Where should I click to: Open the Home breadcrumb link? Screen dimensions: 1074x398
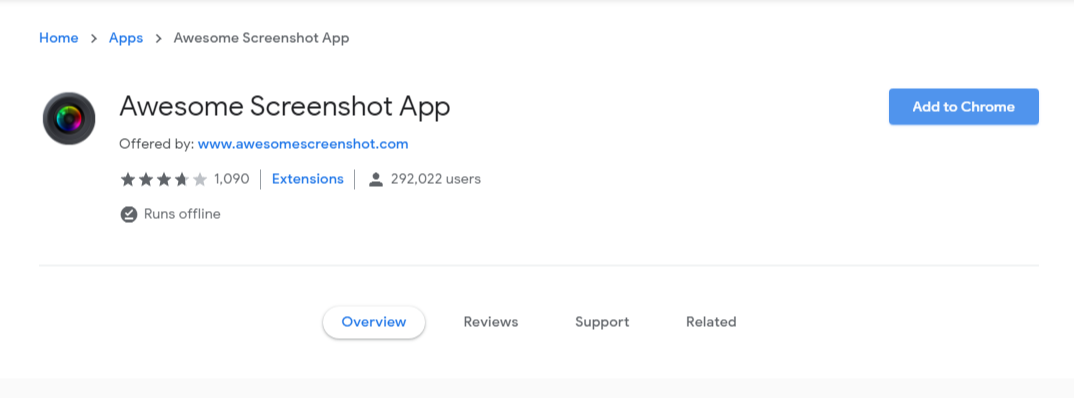click(x=59, y=38)
